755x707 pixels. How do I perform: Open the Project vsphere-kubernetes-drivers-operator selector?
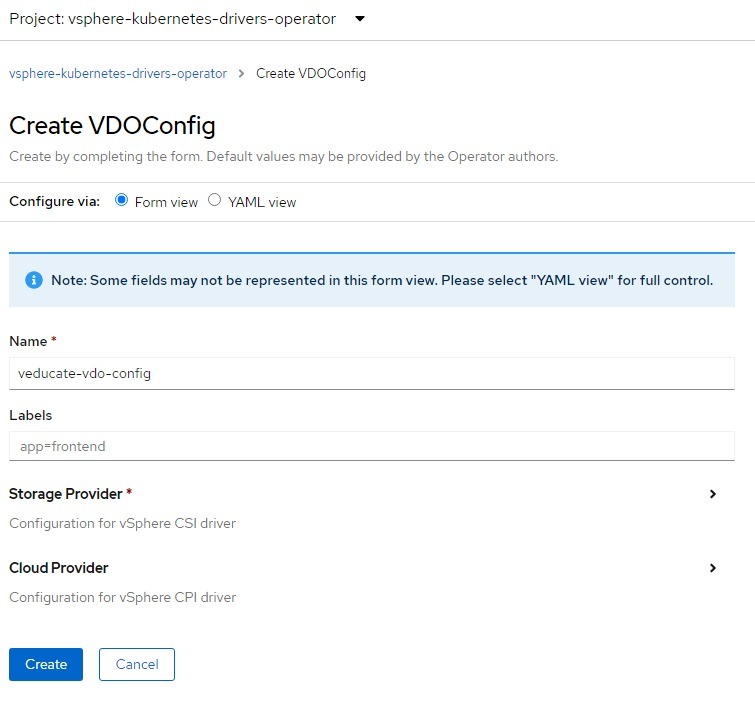187,19
